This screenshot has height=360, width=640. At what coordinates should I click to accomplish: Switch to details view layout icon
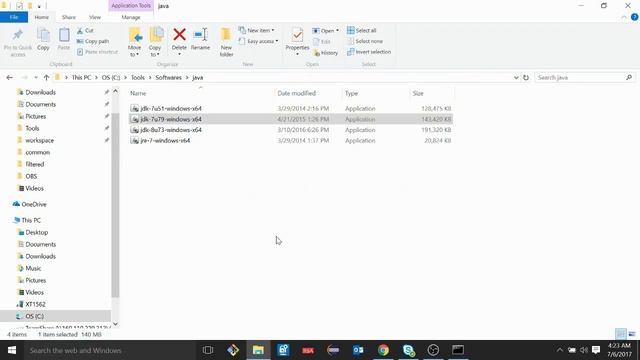pos(620,334)
